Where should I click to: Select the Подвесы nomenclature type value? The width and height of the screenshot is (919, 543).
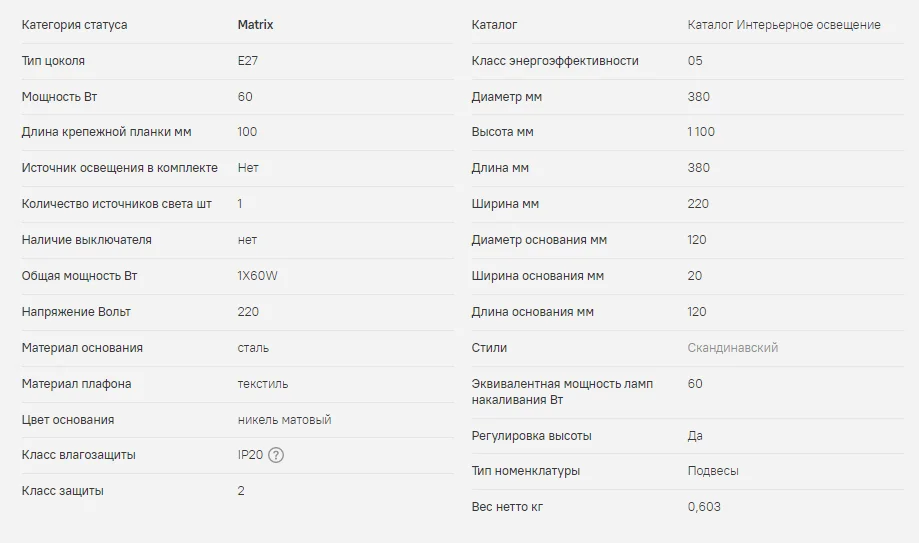713,471
